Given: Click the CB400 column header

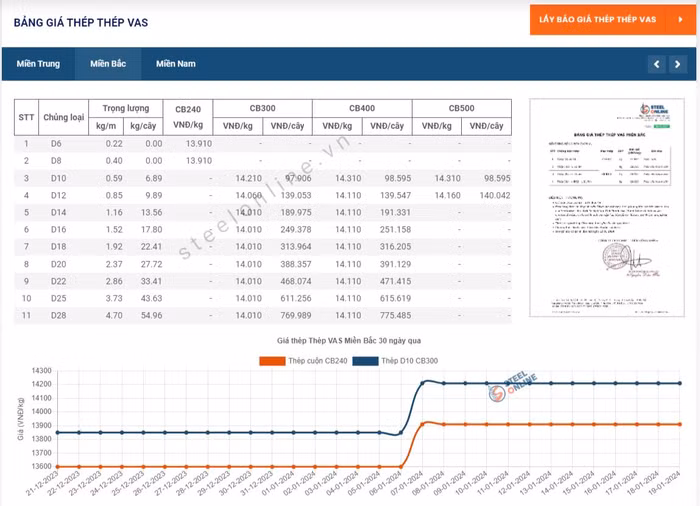Looking at the screenshot, I should (362, 109).
